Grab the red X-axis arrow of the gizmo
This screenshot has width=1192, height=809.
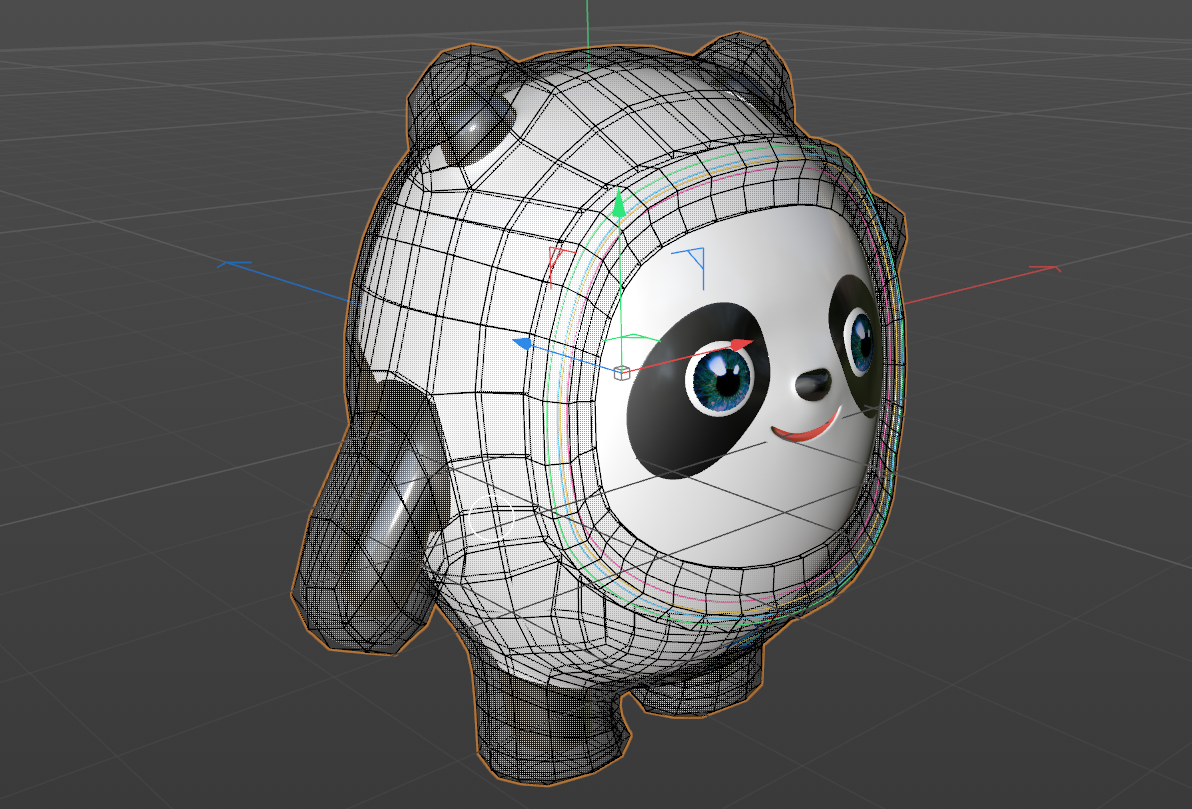[x=742, y=344]
